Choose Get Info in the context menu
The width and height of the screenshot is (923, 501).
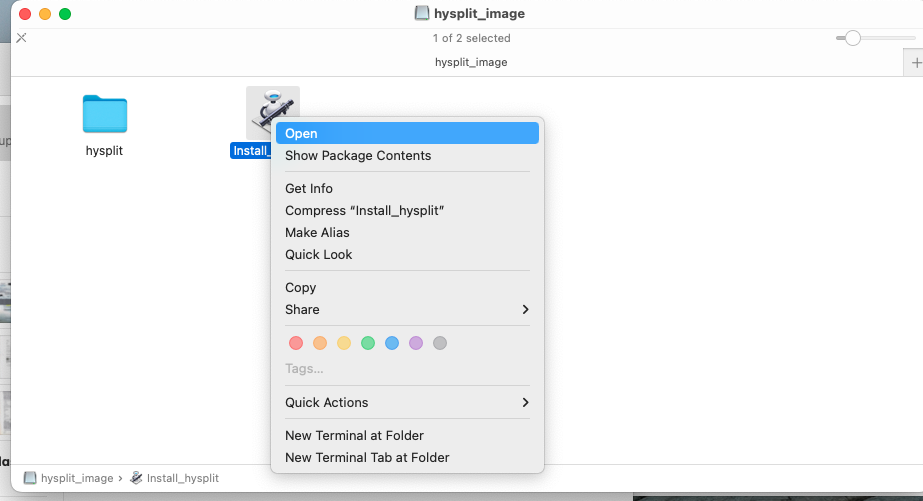(x=407, y=188)
